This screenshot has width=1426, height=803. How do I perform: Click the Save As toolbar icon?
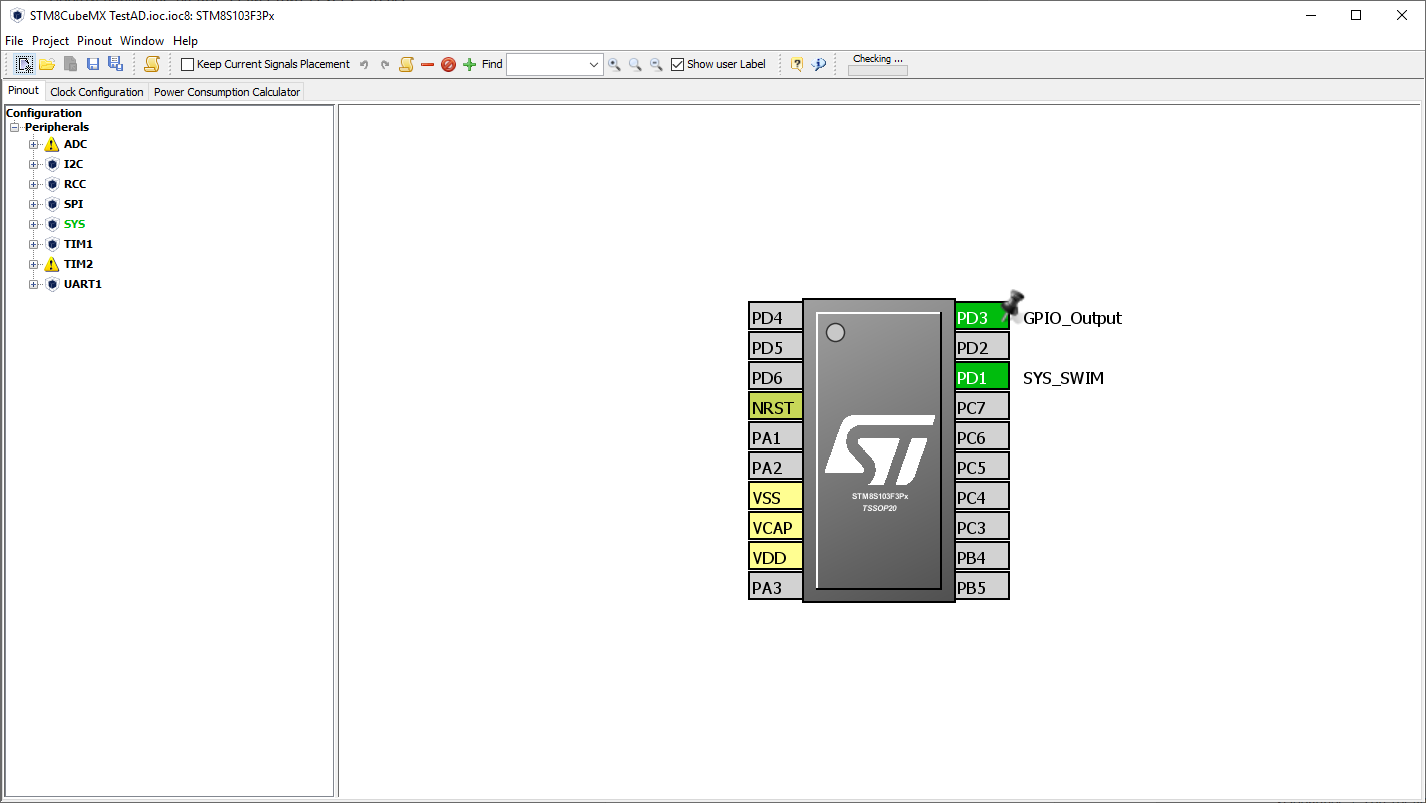[x=115, y=64]
